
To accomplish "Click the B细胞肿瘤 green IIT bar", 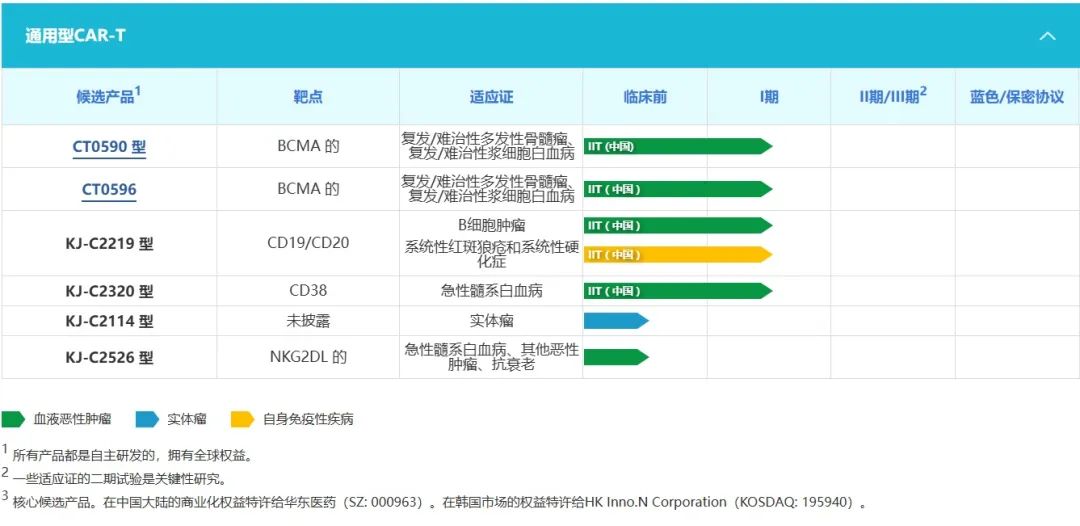I will pos(677,225).
